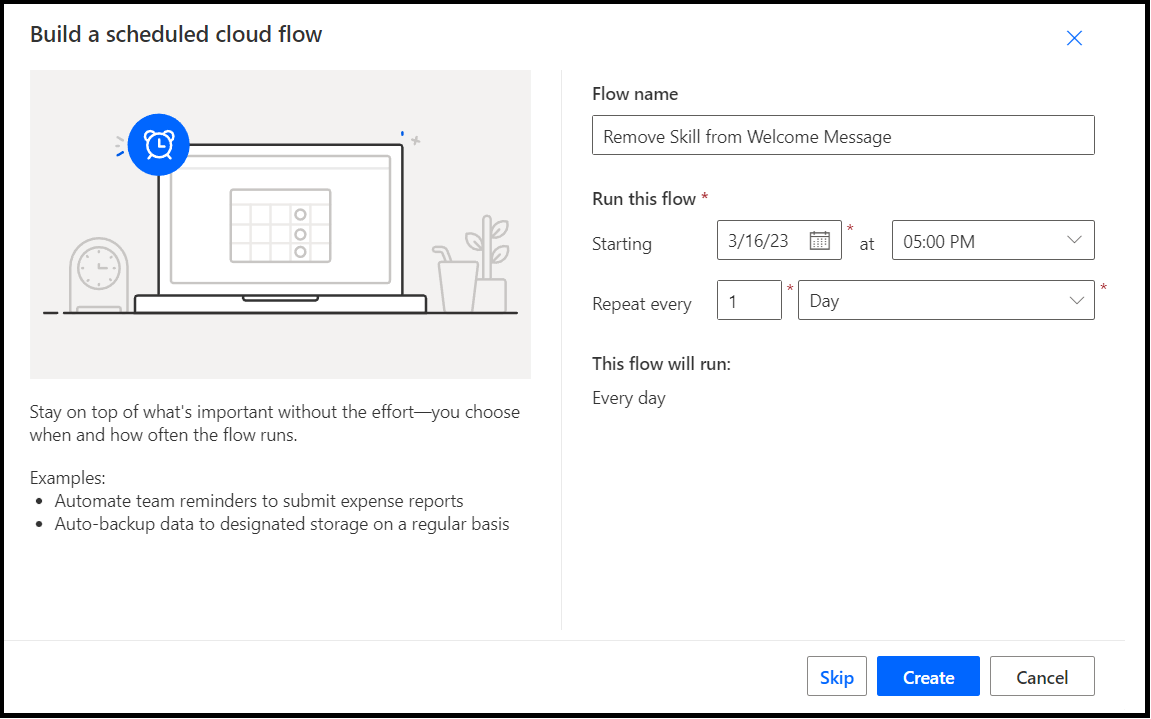Open the calendar date picker icon
Image resolution: width=1151 pixels, height=719 pixels.
point(819,240)
